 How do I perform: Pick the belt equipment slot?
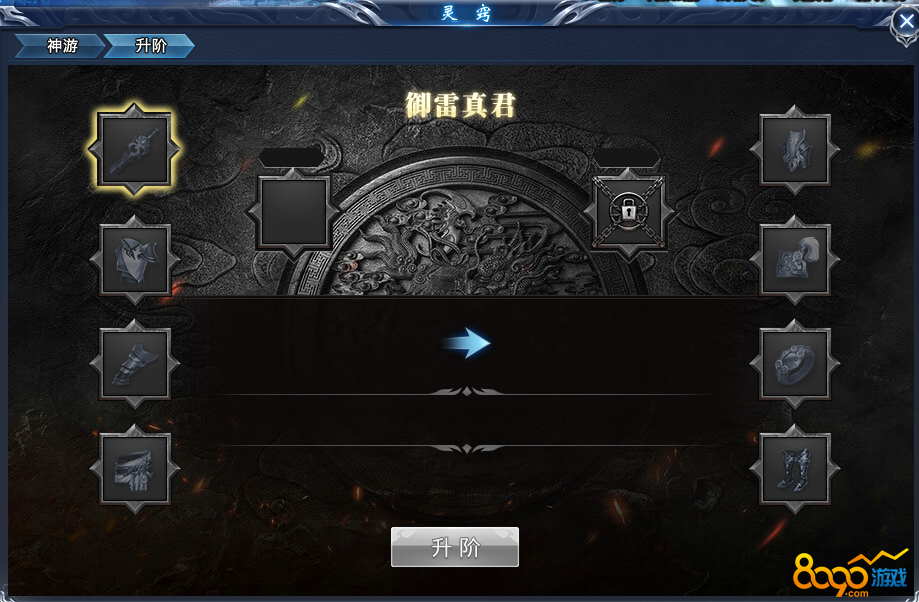click(x=134, y=468)
